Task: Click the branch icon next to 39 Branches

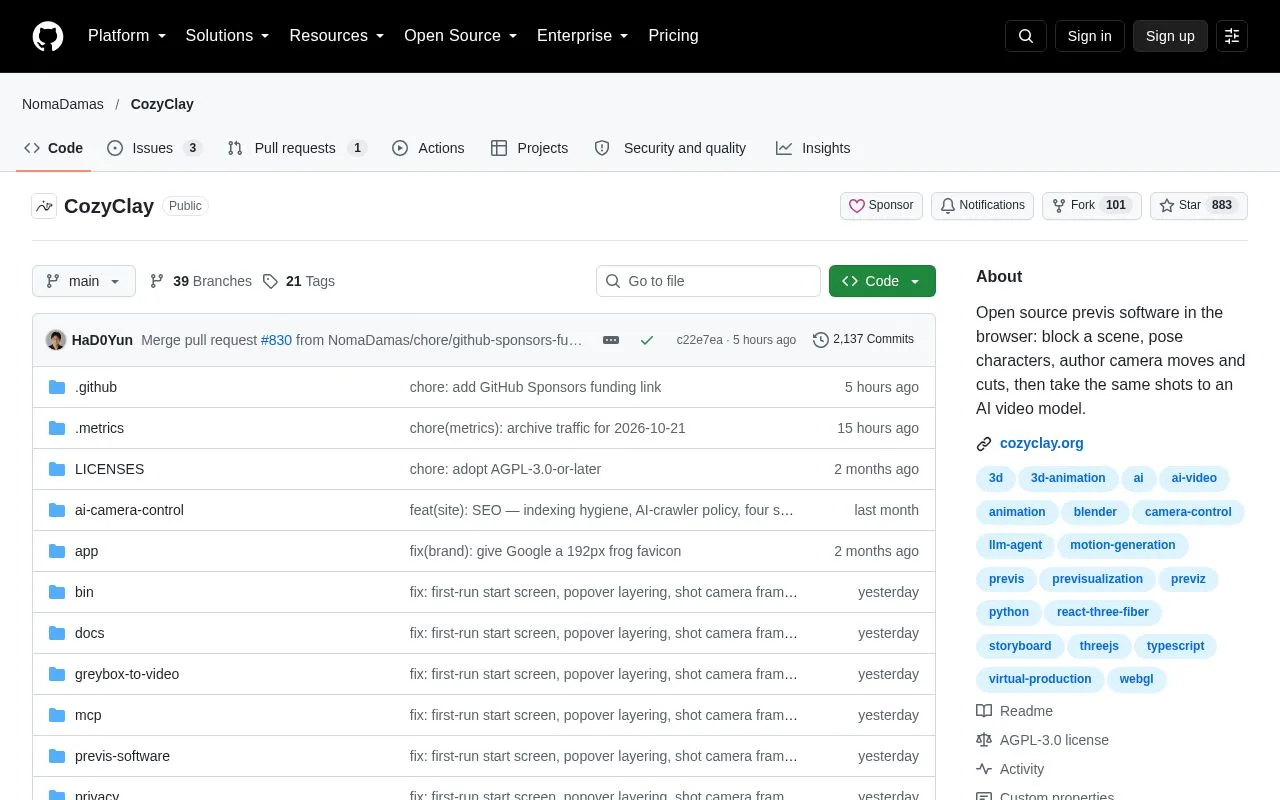Action: coord(157,281)
